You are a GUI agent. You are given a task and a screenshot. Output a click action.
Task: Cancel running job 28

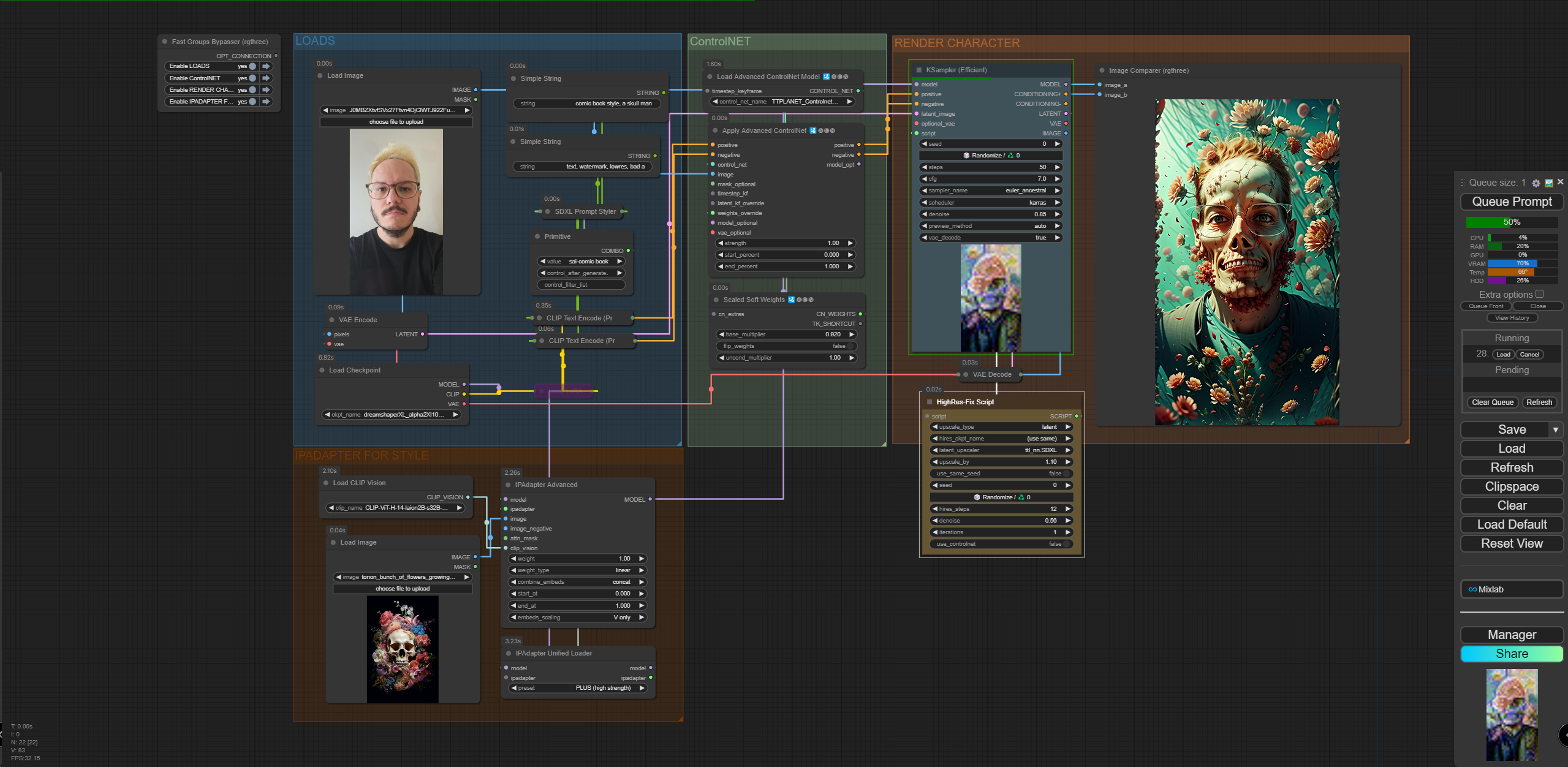(1529, 355)
